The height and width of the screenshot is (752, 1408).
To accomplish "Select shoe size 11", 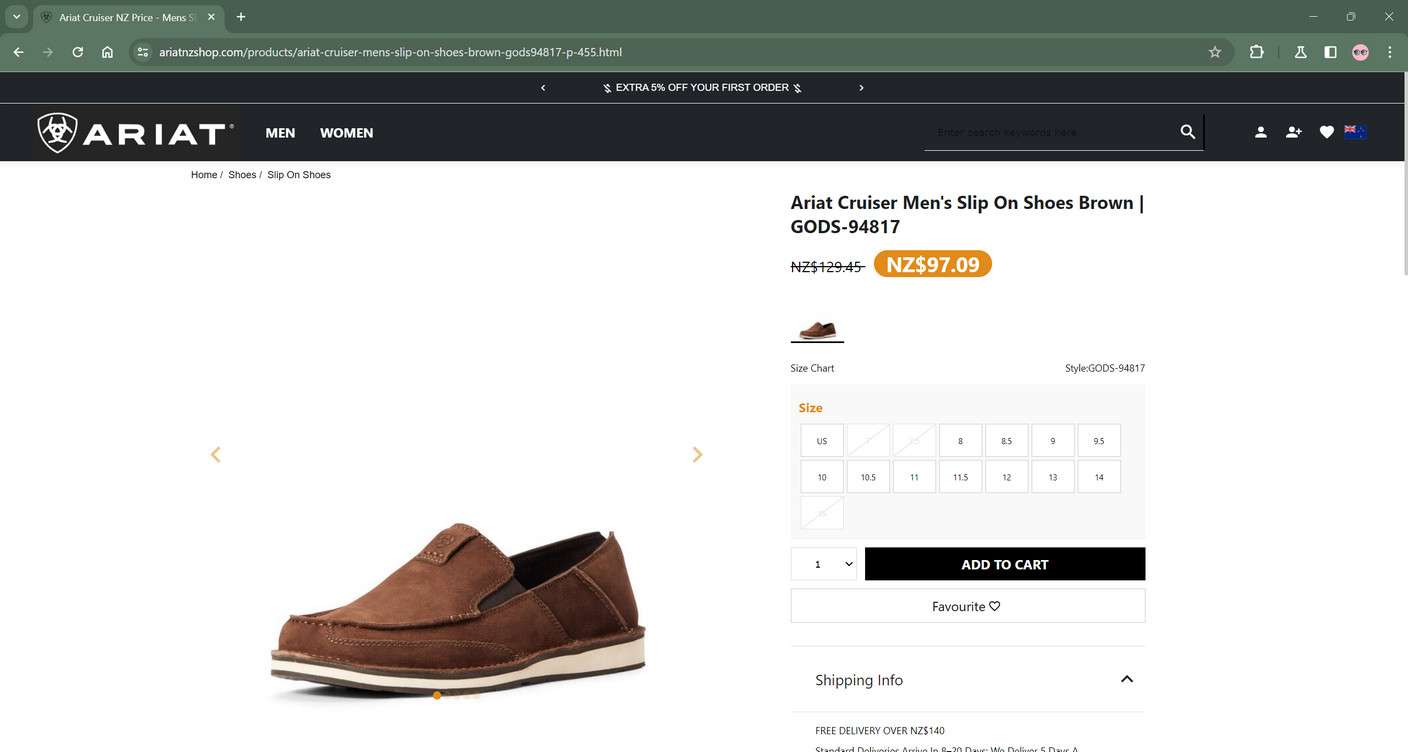I will pos(914,477).
